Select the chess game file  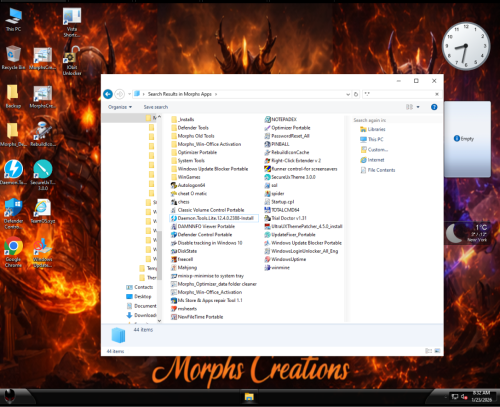[x=180, y=202]
